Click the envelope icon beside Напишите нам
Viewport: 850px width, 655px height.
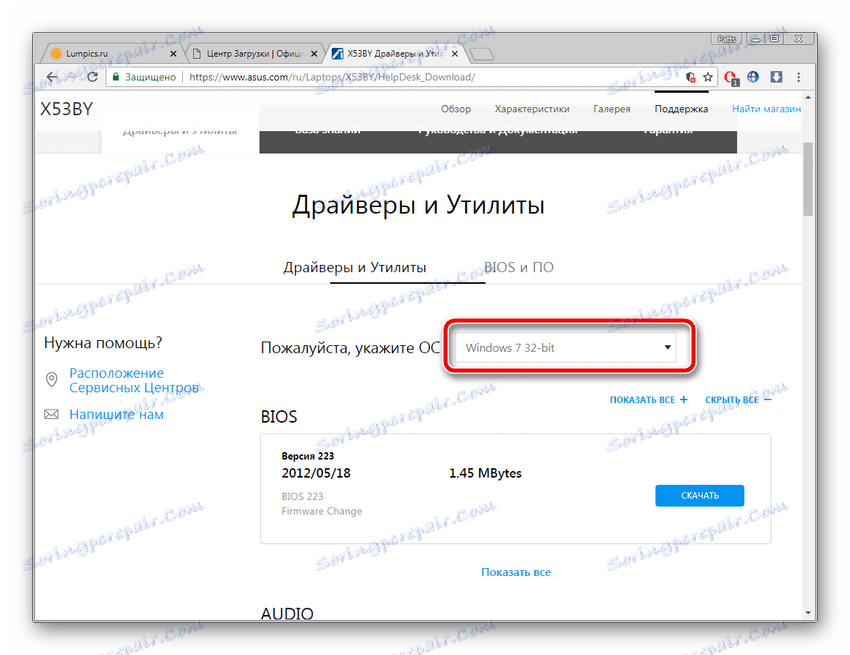51,414
